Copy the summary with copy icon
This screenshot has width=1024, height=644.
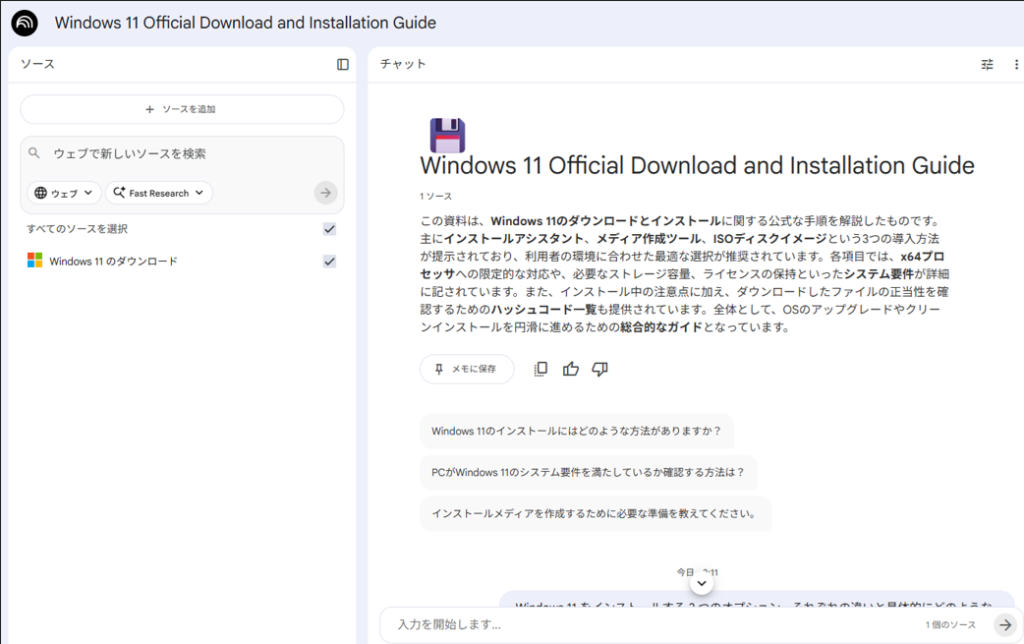click(541, 369)
